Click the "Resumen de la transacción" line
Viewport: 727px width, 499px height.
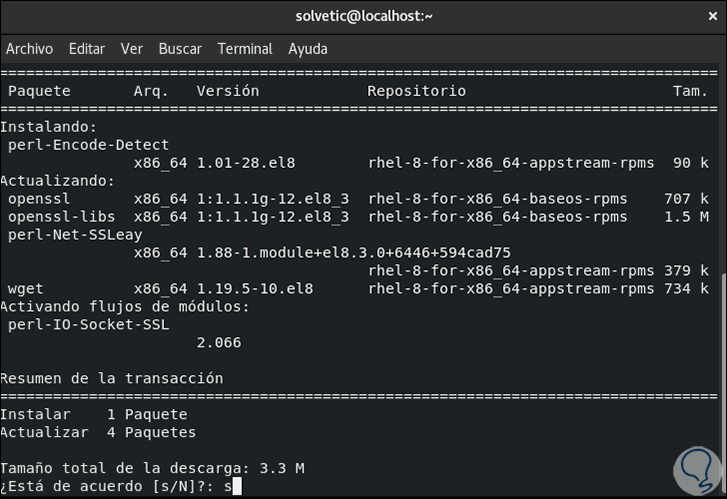[x=112, y=379]
